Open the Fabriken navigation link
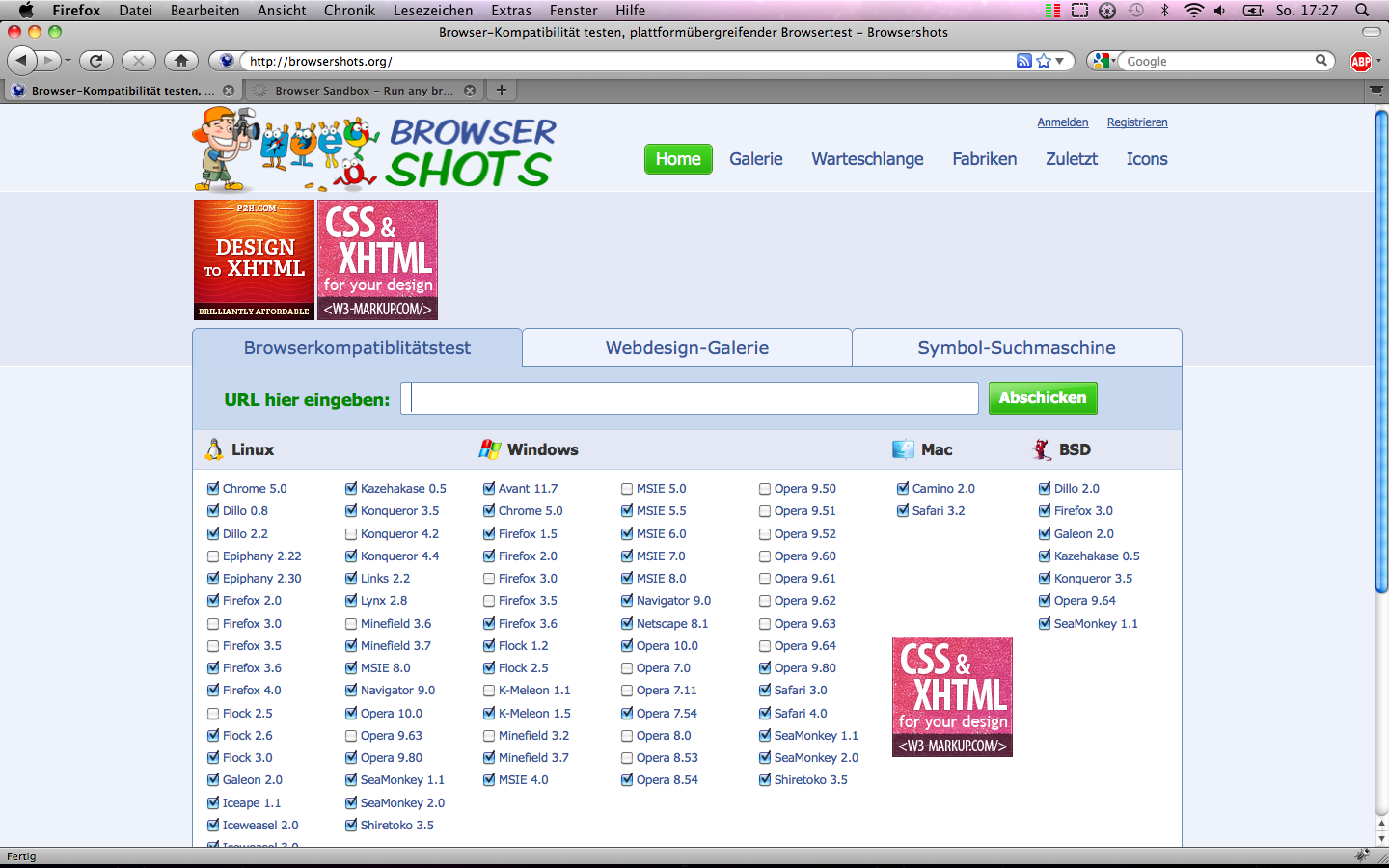1389x868 pixels. pyautogui.click(x=985, y=159)
